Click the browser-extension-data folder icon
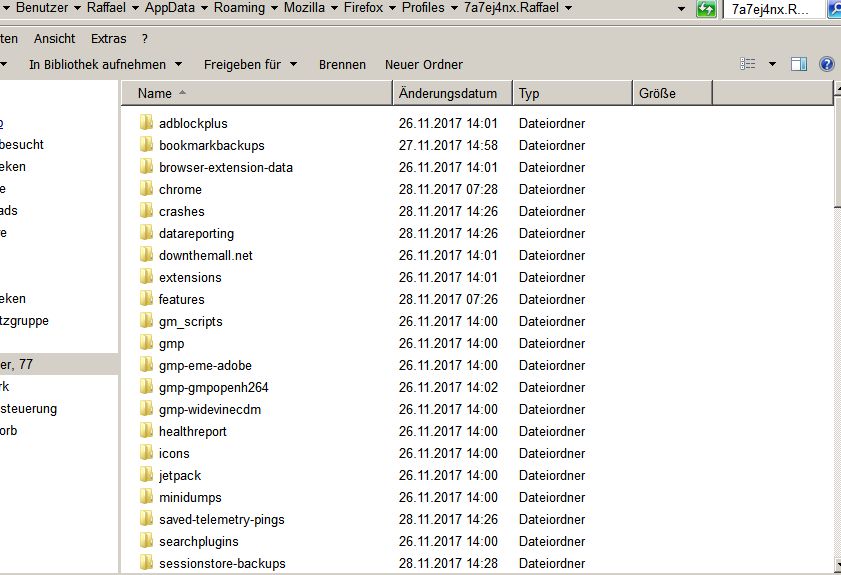The width and height of the screenshot is (841, 575). tap(146, 167)
